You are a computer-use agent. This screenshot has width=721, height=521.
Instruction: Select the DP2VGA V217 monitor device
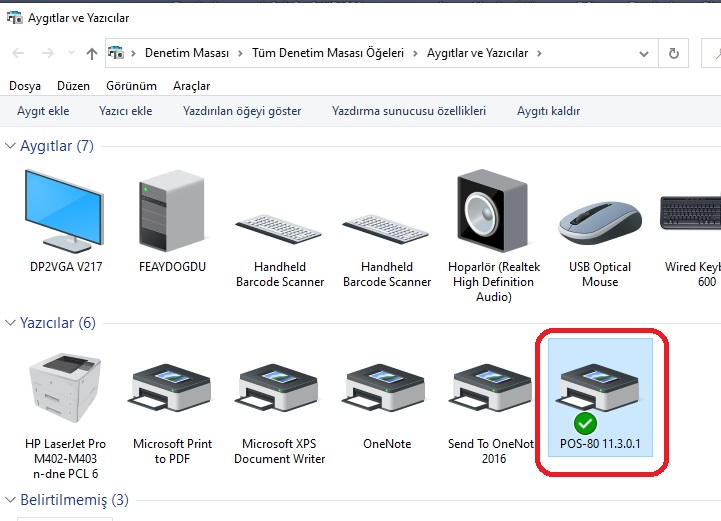(66, 210)
